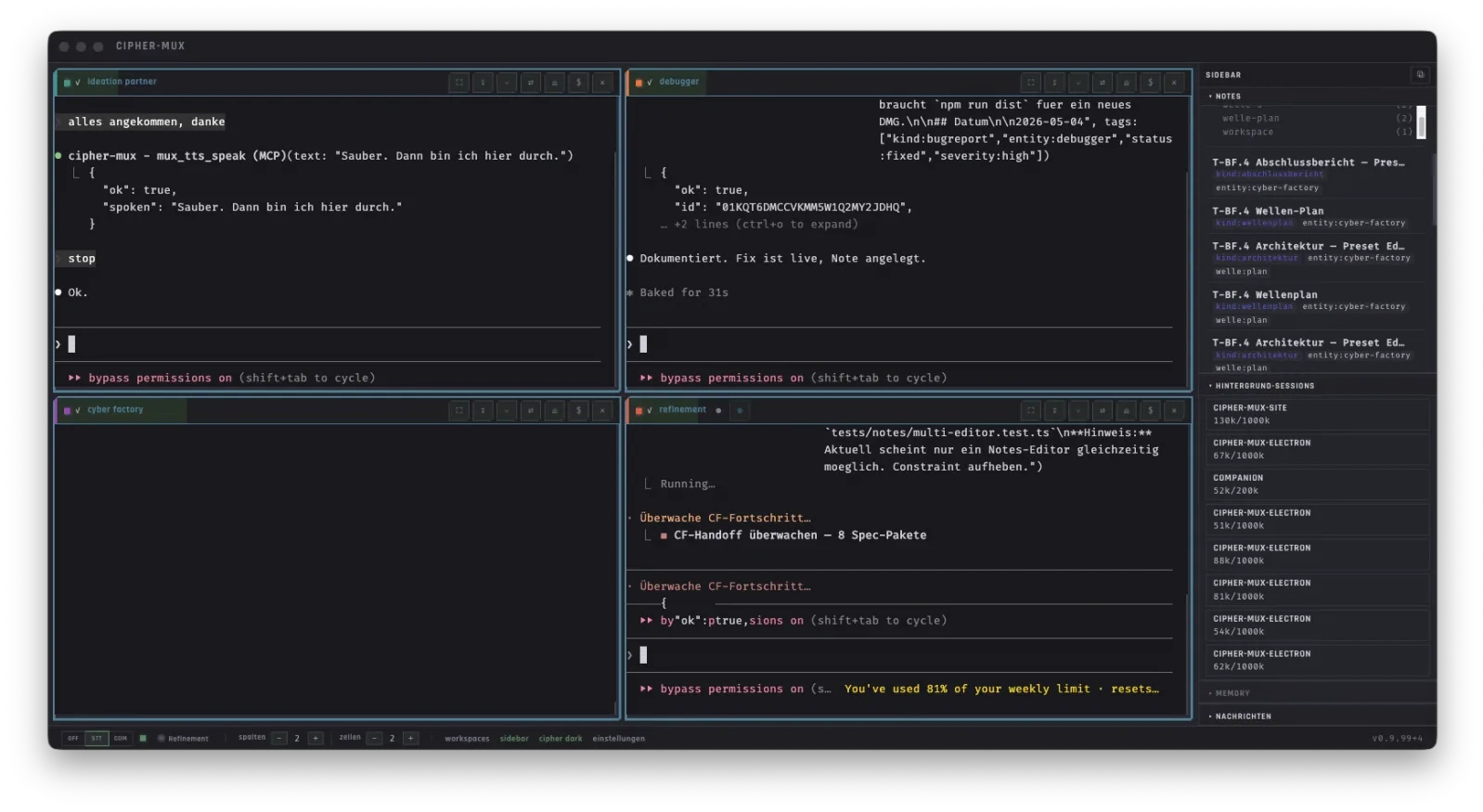Click the vertical arrows icon in ideation partner pane

click(483, 83)
